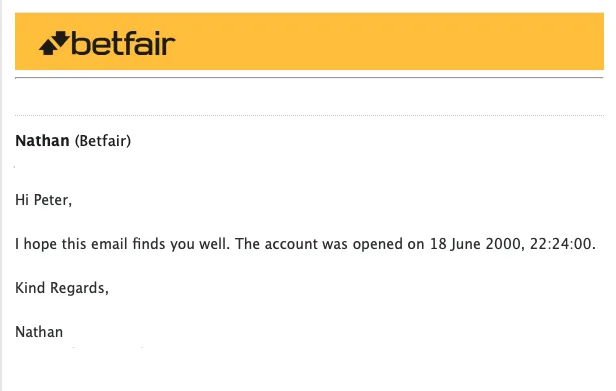This screenshot has height=391, width=616.
Task: Click the empty orange banner area
Action: coord(389,41)
